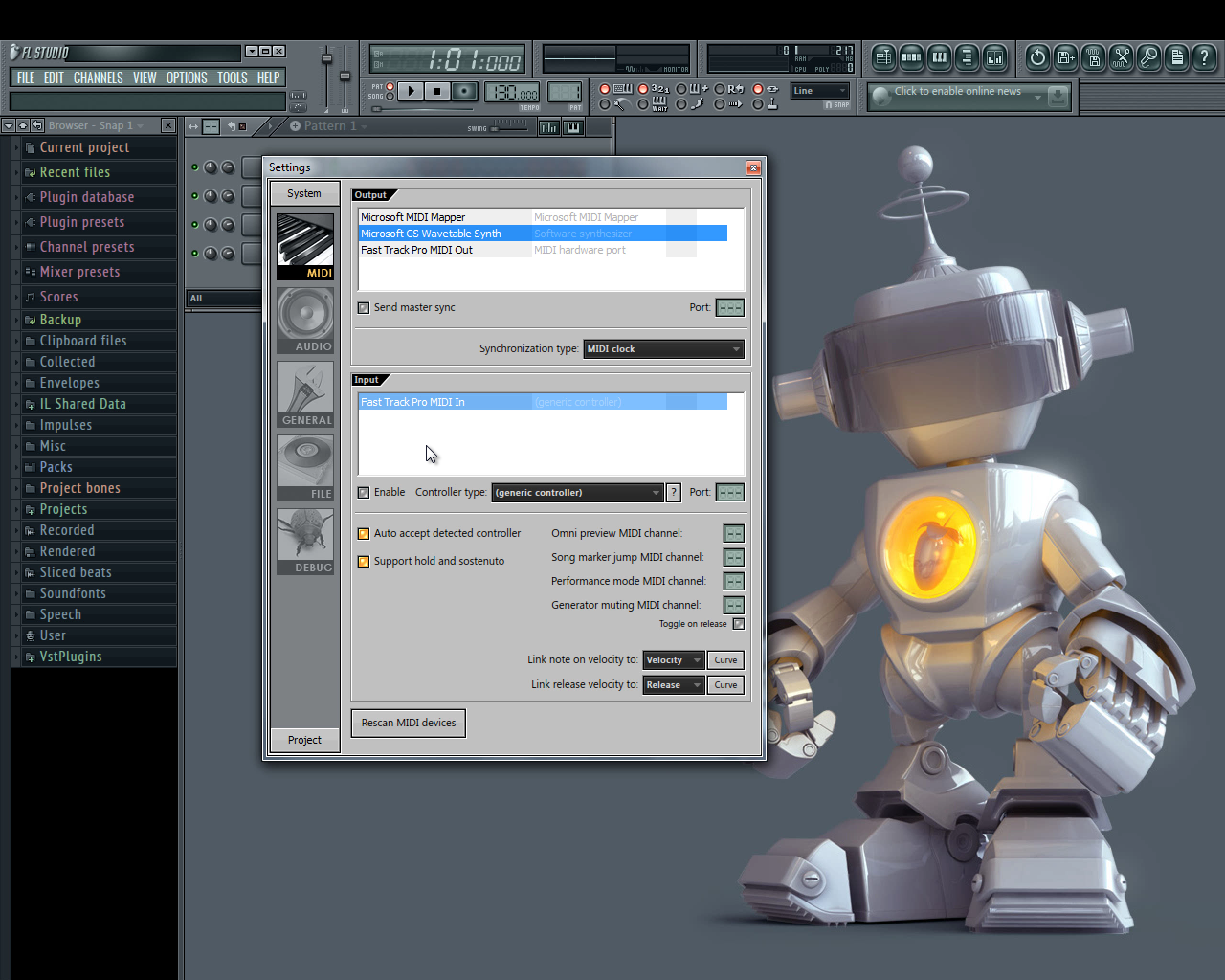Click Rescan MIDI devices button
This screenshot has width=1225, height=980.
coord(409,724)
